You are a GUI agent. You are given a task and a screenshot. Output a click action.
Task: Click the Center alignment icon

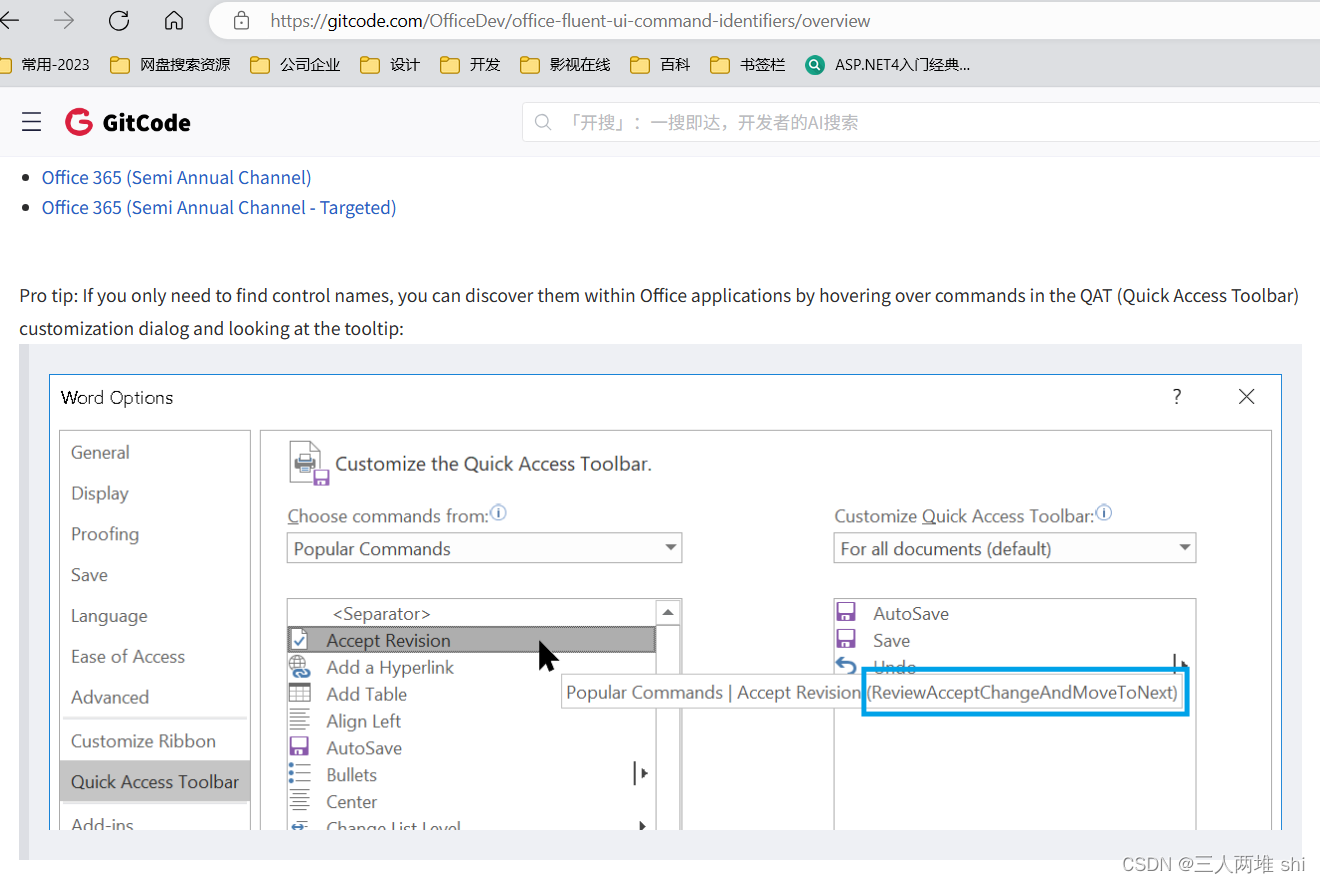299,801
